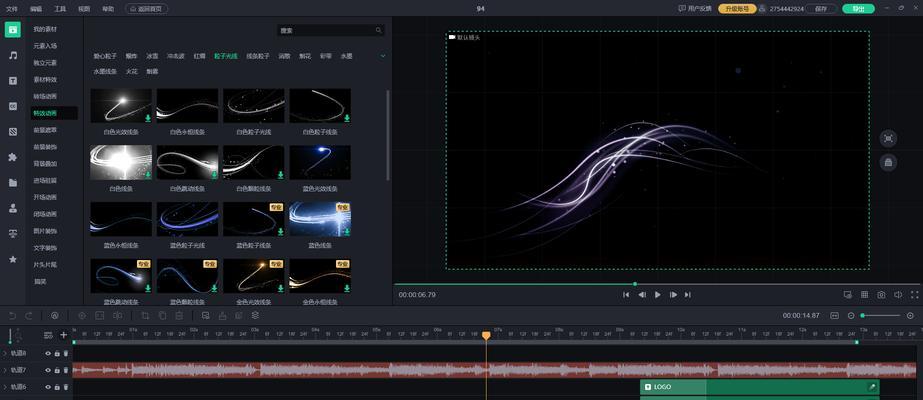
Task: Click the green 导出 export button
Action: [858, 9]
